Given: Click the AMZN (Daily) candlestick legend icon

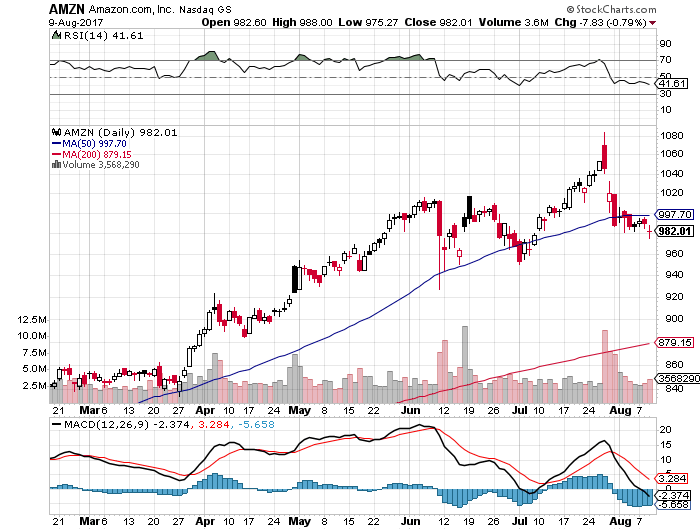Looking at the screenshot, I should click(56, 132).
